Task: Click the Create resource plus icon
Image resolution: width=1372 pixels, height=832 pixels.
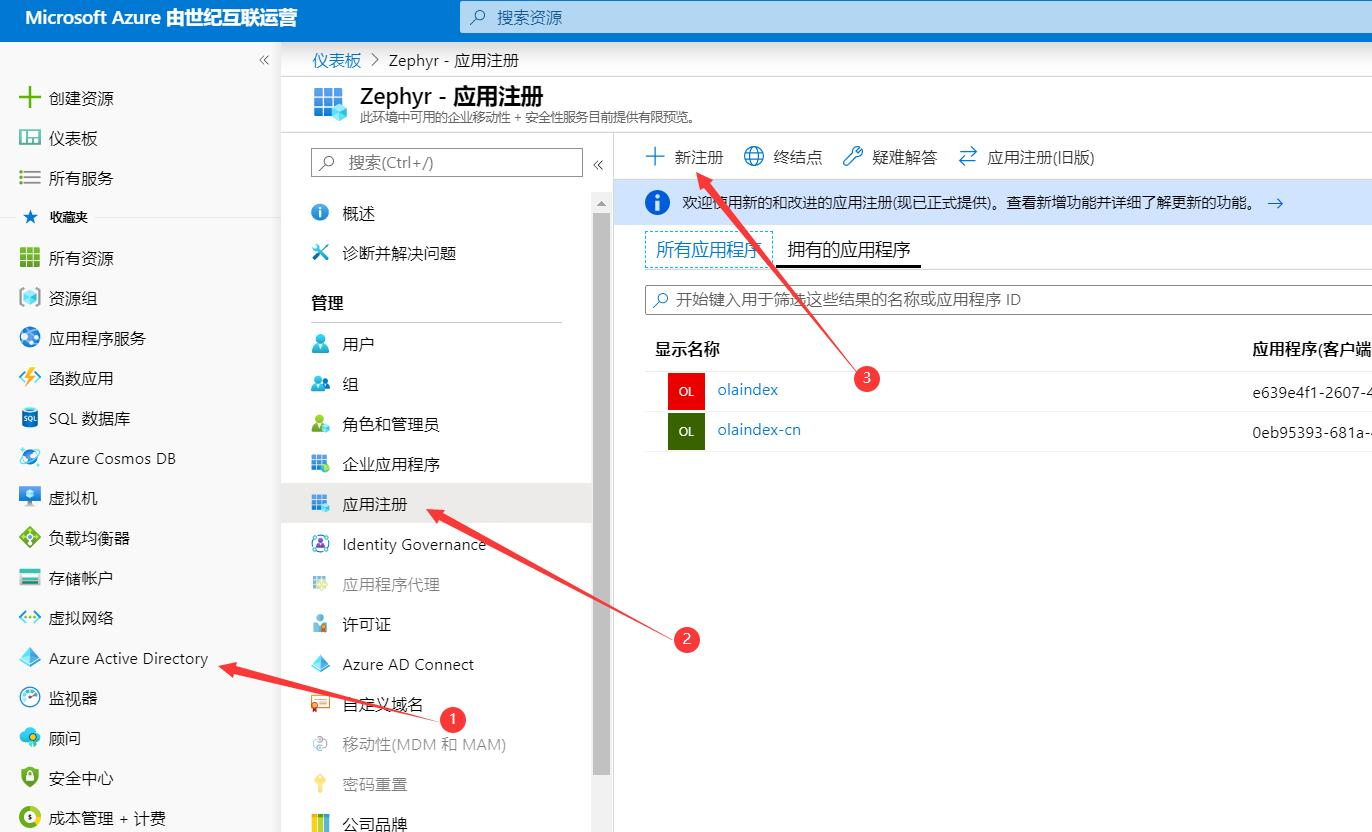Action: [x=30, y=98]
